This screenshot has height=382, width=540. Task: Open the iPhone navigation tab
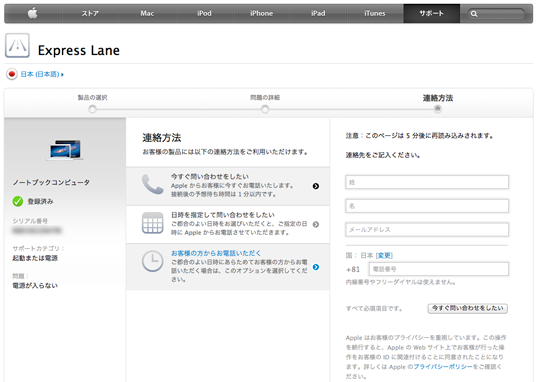coord(261,13)
